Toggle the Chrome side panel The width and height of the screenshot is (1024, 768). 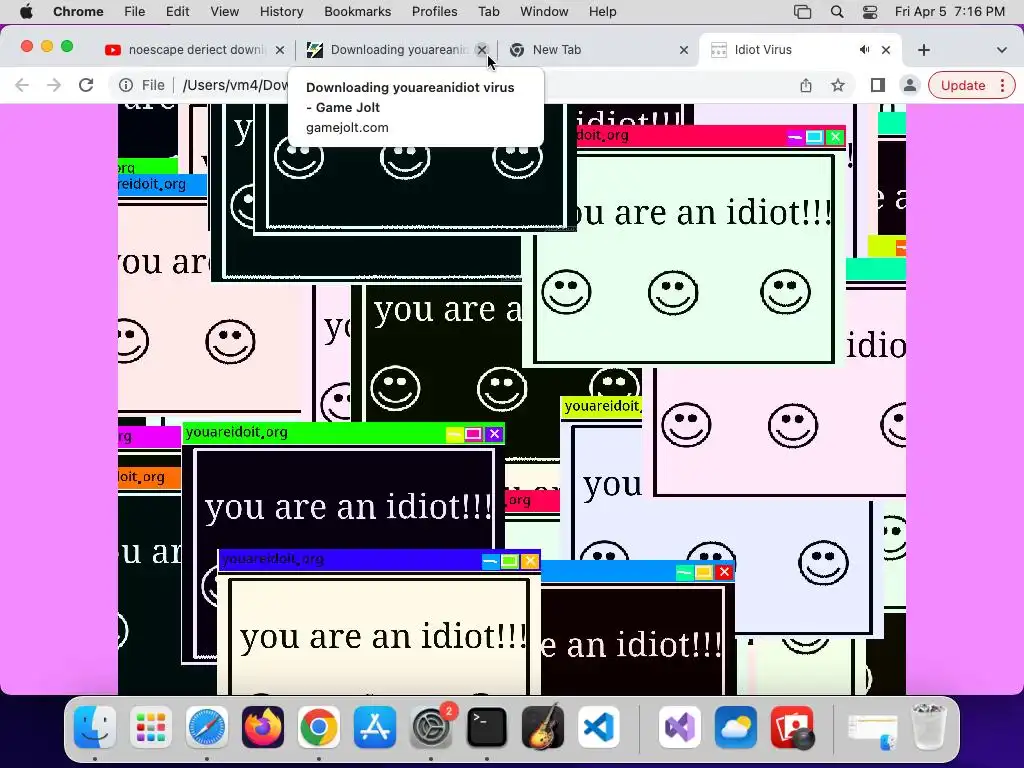pyautogui.click(x=878, y=86)
